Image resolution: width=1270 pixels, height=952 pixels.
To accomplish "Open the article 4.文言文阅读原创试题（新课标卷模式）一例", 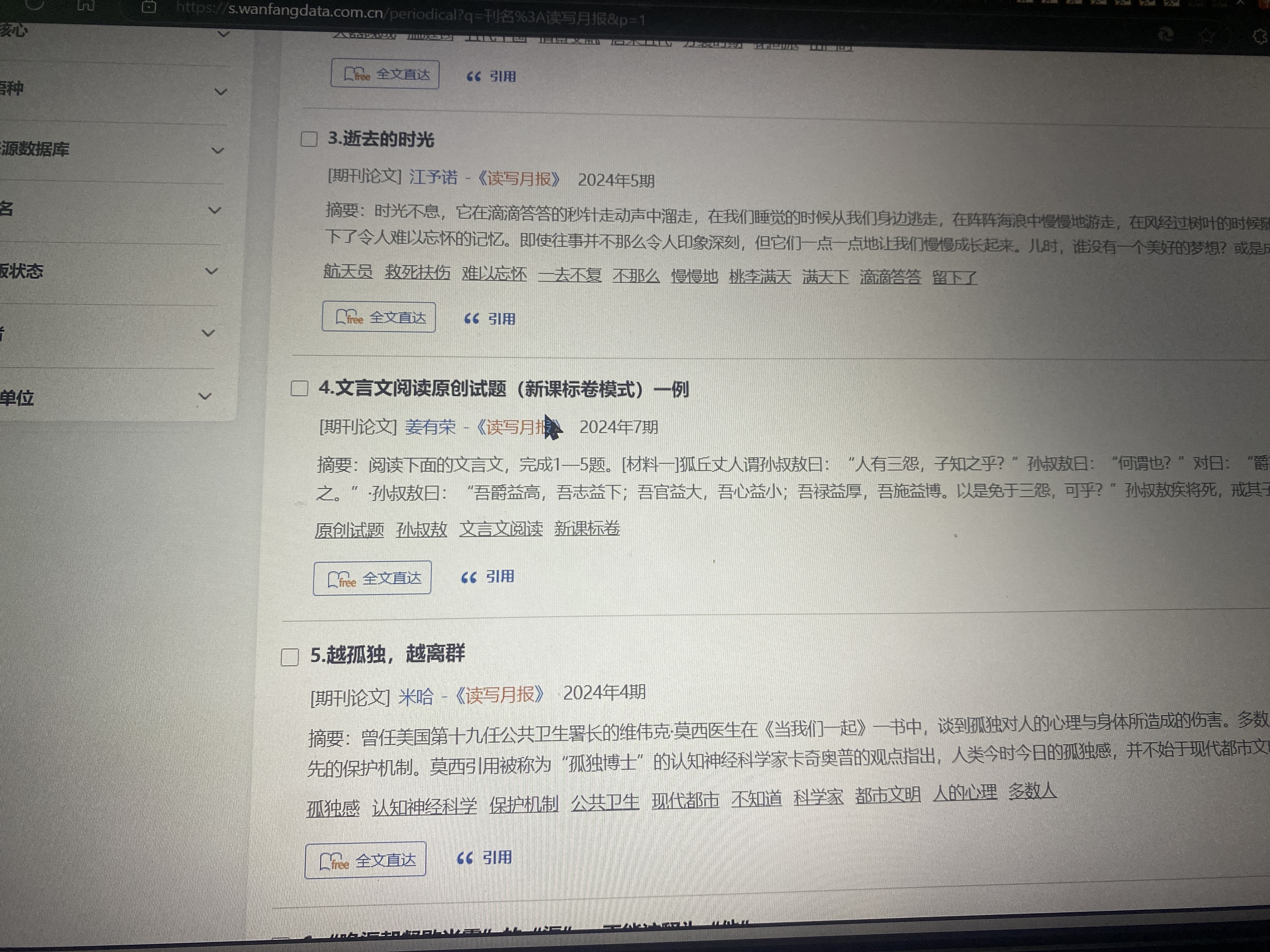I will 504,388.
